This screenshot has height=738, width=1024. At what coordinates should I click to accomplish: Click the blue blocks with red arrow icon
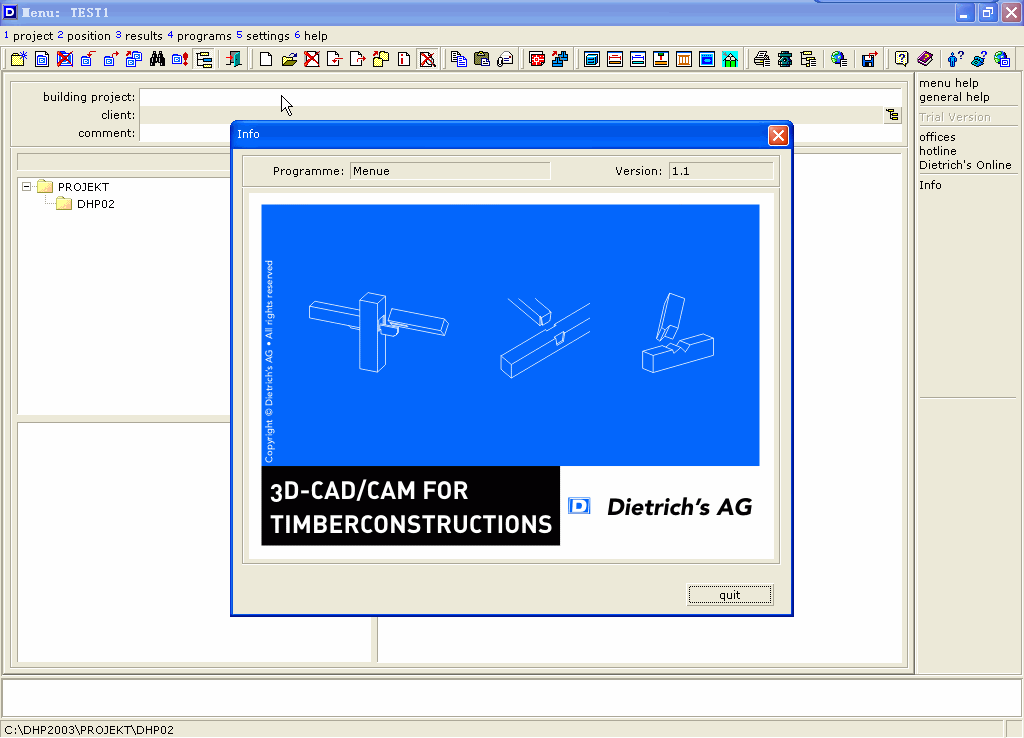pyautogui.click(x=560, y=59)
